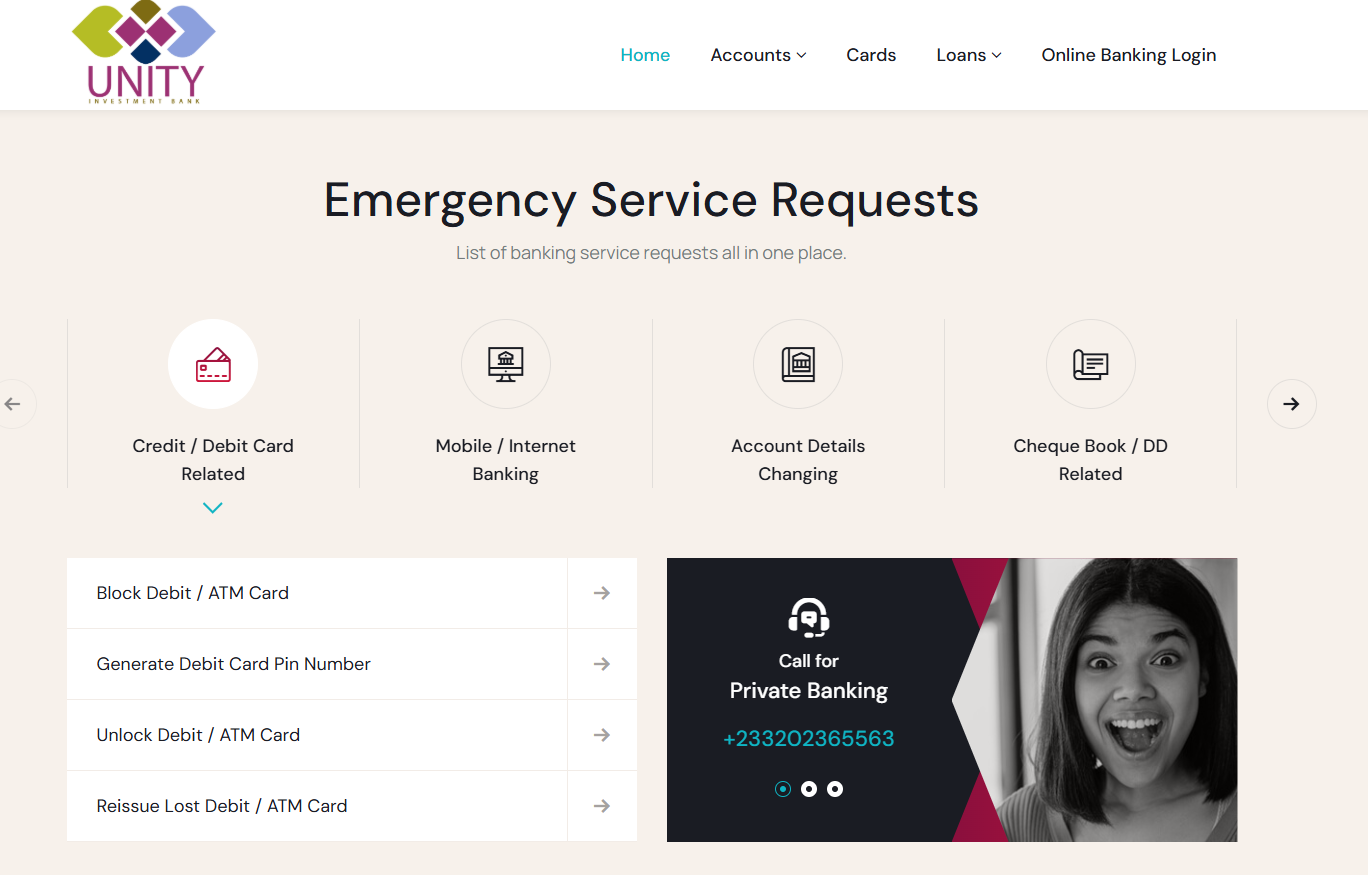Open Reissue Lost Debit / ATM Card row
The width and height of the screenshot is (1368, 875).
[x=352, y=806]
